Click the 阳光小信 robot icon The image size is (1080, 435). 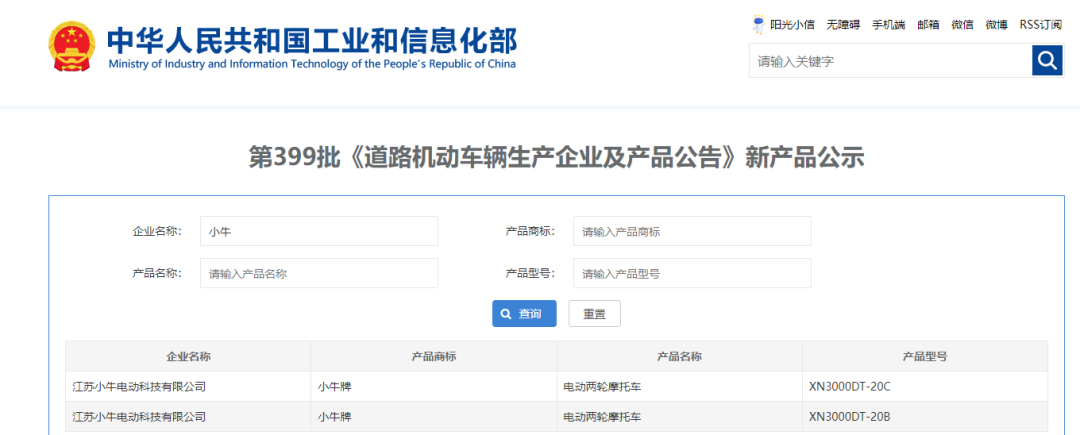point(758,24)
